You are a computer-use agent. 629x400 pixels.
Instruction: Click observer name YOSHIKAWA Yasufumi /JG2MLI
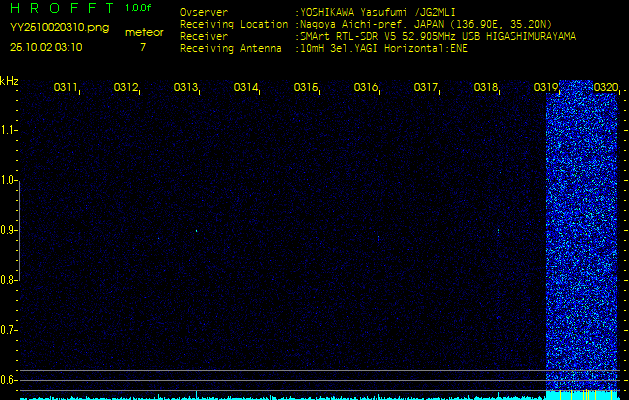pos(377,12)
